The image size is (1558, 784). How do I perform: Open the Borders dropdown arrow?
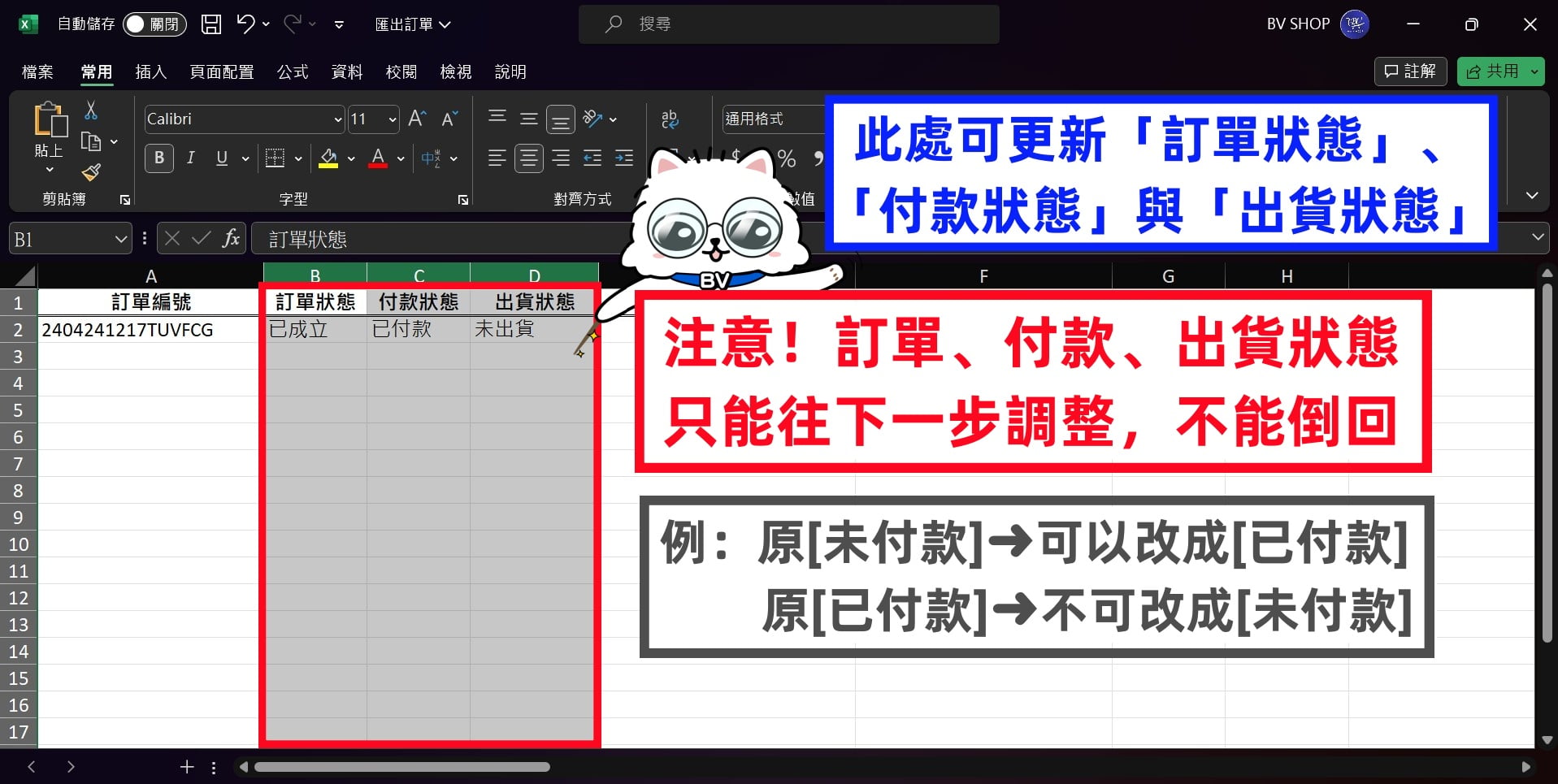[x=298, y=159]
